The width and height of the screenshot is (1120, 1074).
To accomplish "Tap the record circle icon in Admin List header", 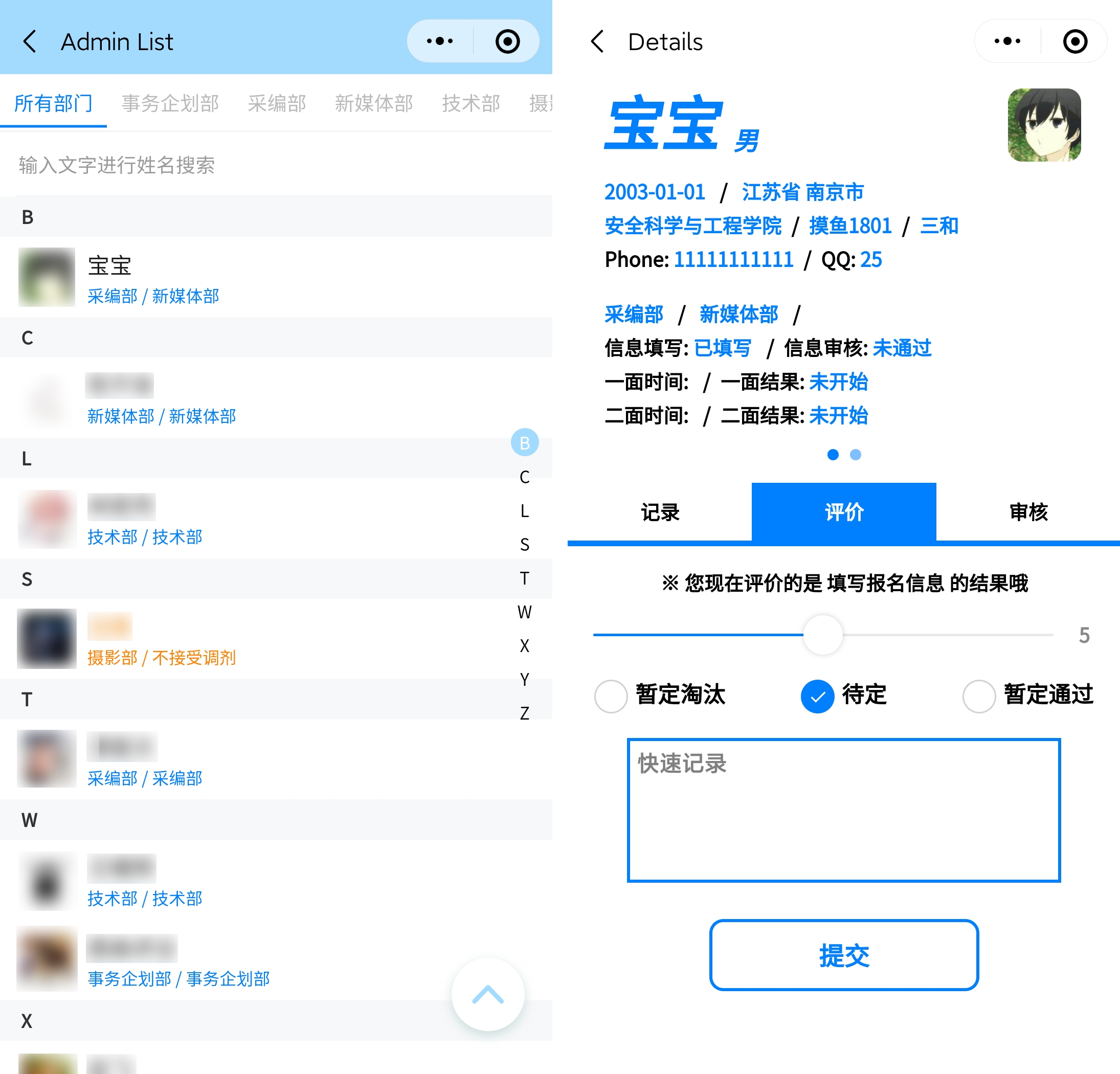I will tap(507, 41).
